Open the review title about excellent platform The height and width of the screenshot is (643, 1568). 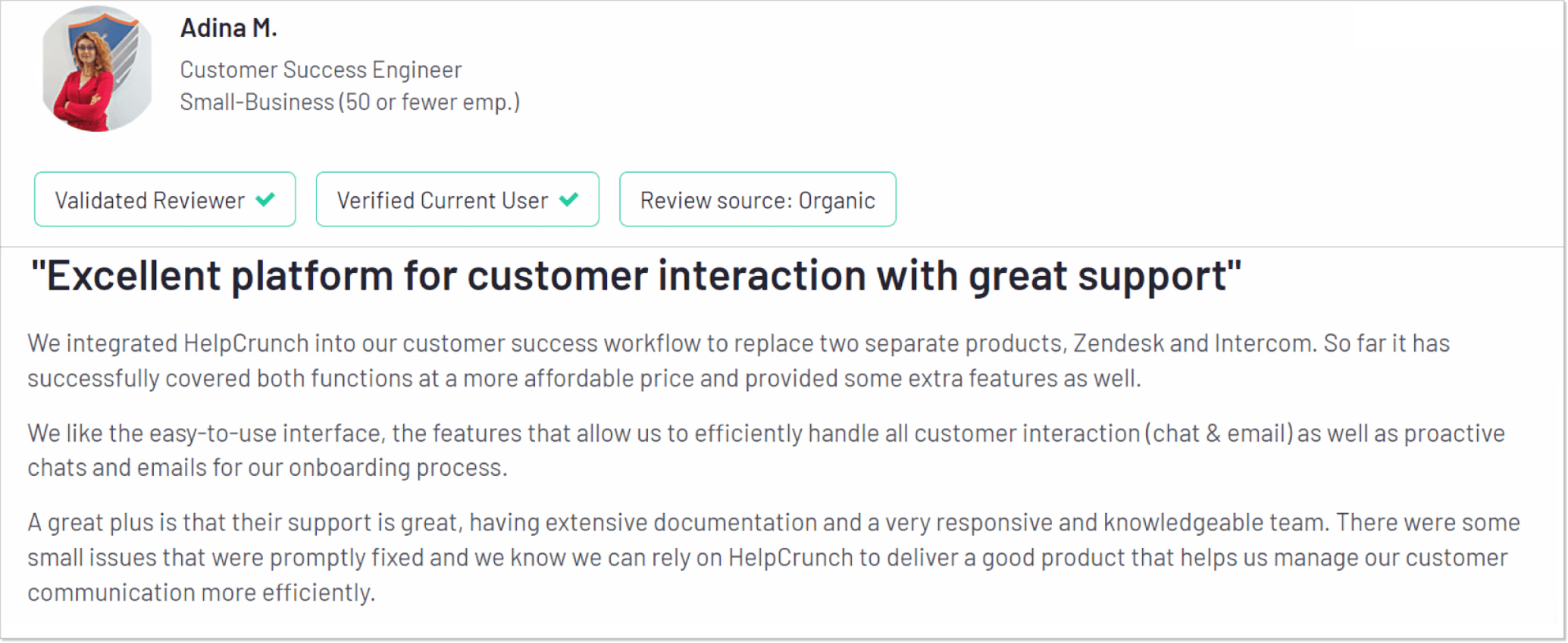[x=635, y=276]
